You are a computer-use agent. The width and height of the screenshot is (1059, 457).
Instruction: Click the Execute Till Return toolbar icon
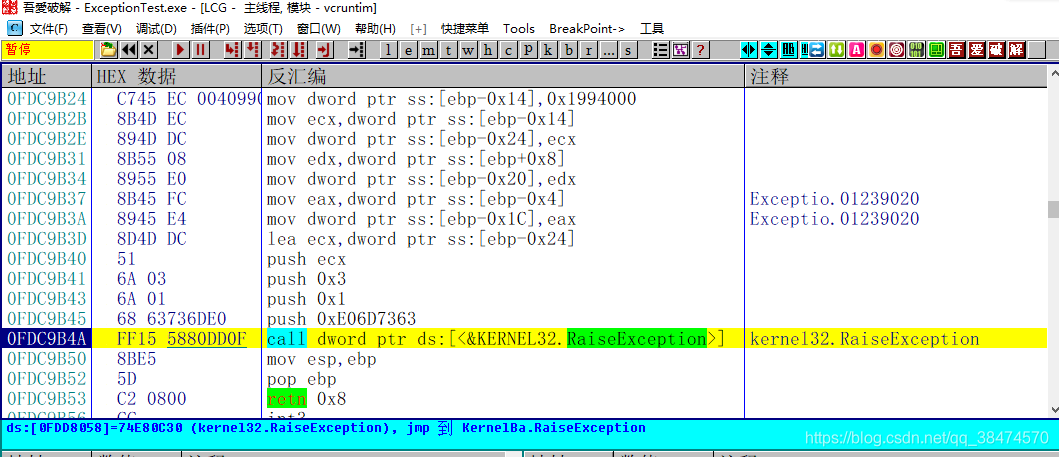point(325,49)
